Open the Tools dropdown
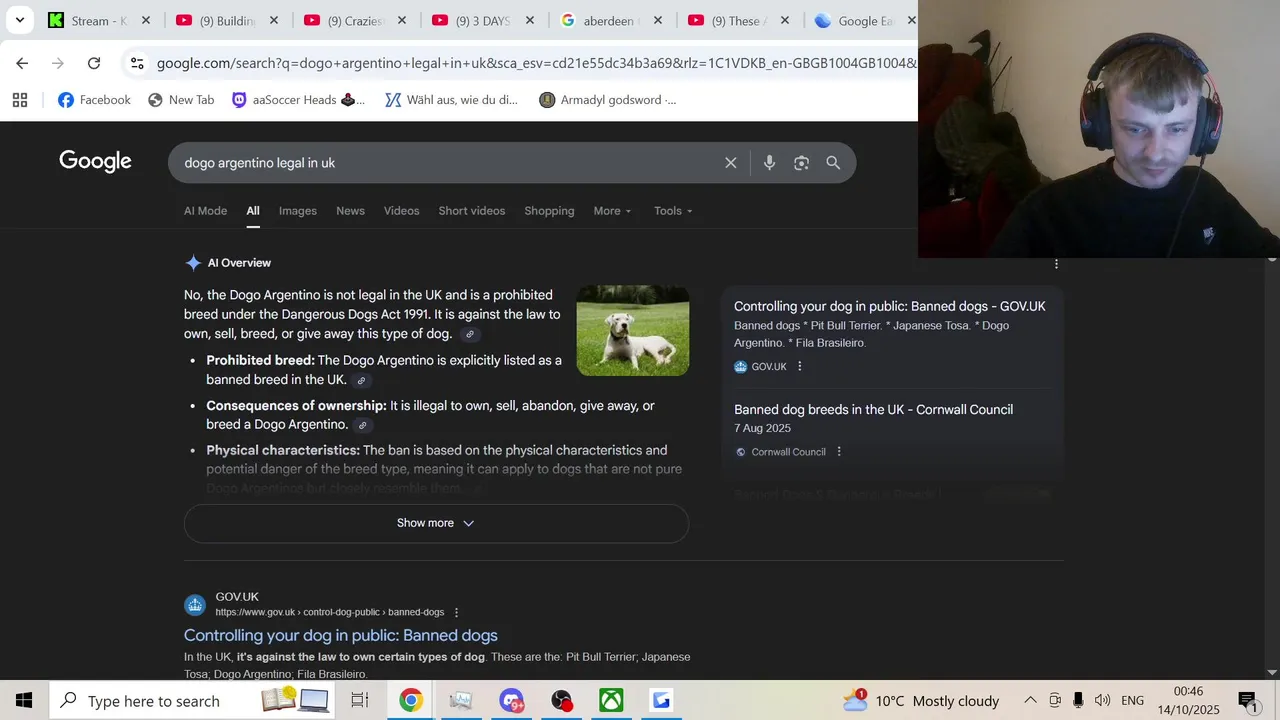The width and height of the screenshot is (1280, 720). point(673,211)
